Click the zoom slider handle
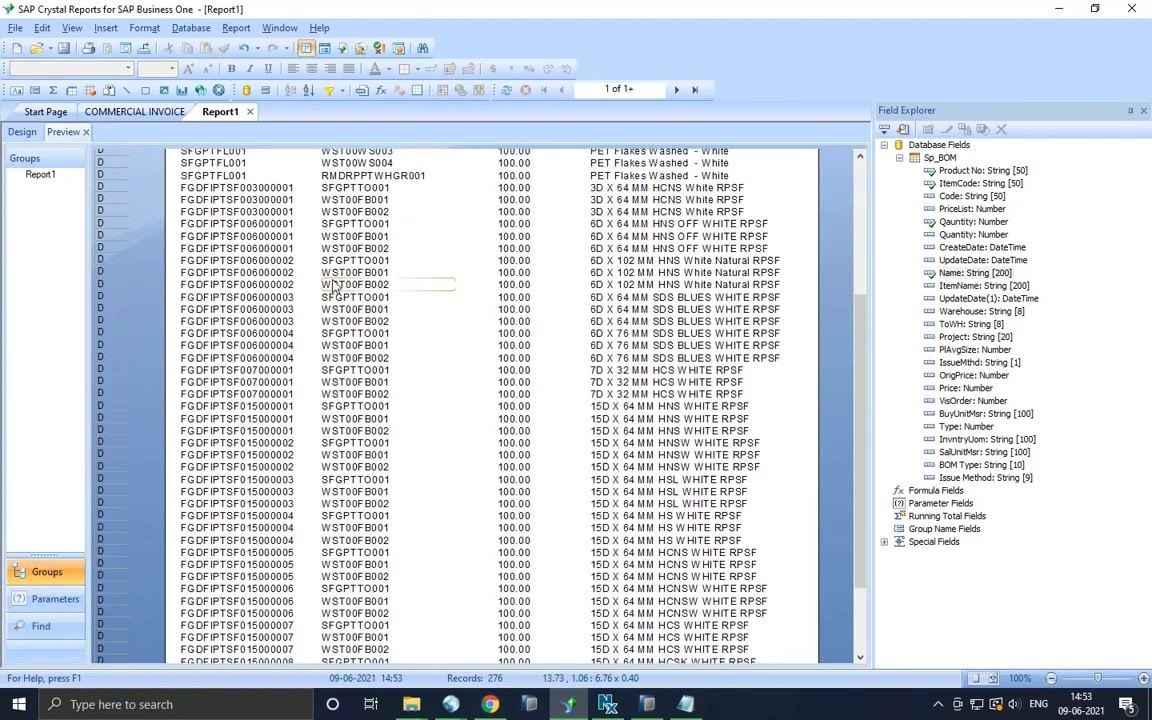This screenshot has height=720, width=1152. tap(1098, 679)
